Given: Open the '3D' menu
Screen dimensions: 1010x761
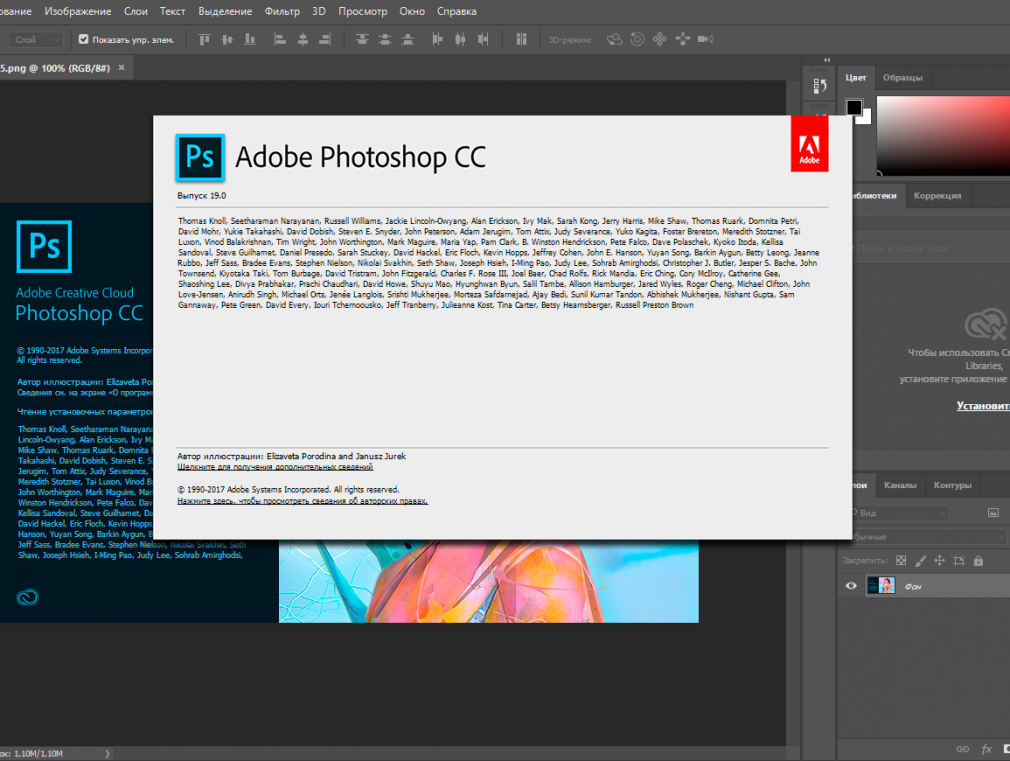Looking at the screenshot, I should [x=319, y=12].
